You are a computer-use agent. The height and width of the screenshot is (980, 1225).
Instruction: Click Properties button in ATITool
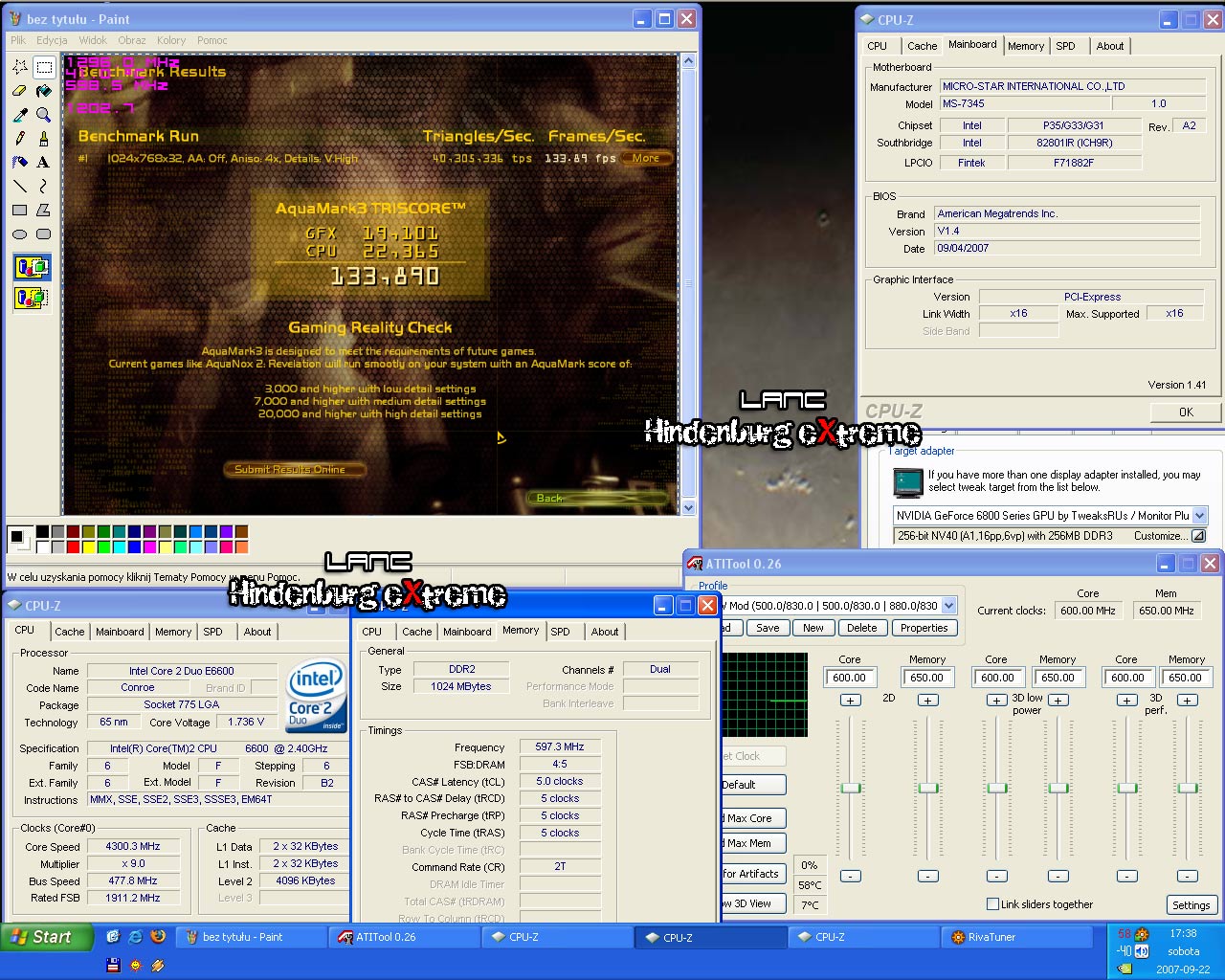pyautogui.click(x=924, y=628)
